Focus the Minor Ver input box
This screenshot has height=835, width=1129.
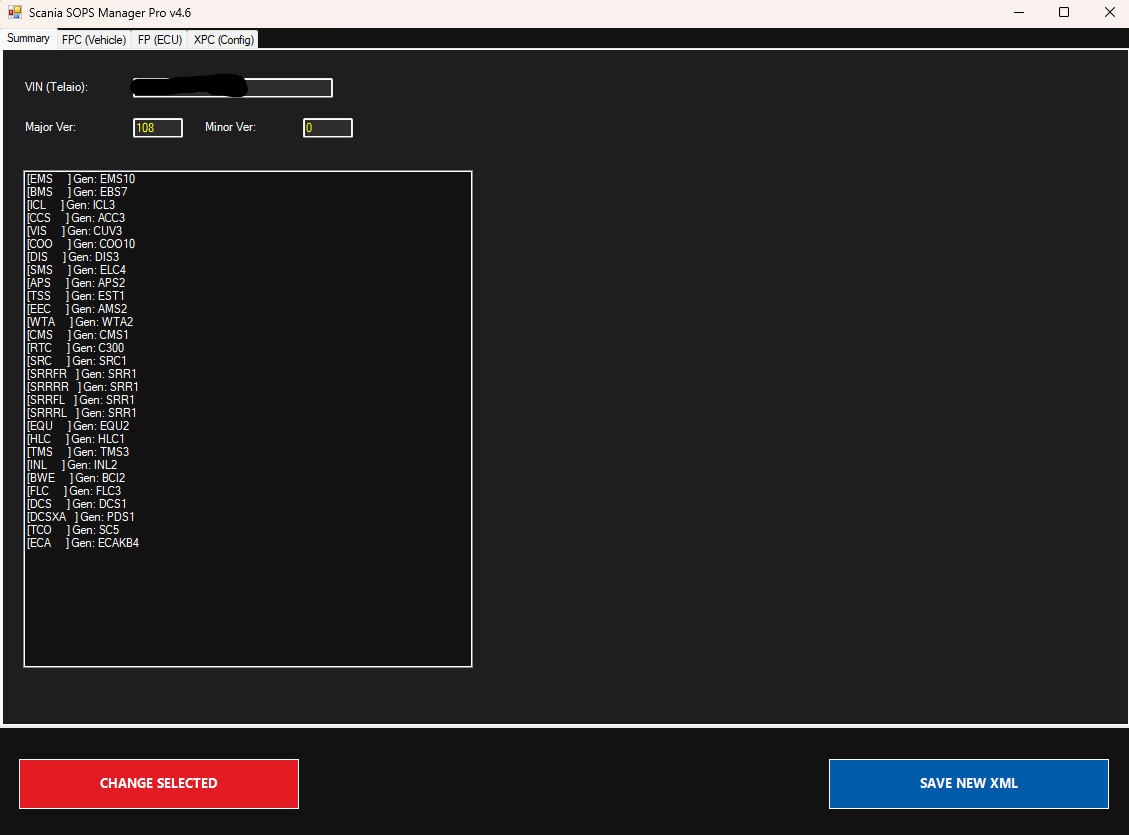(328, 128)
